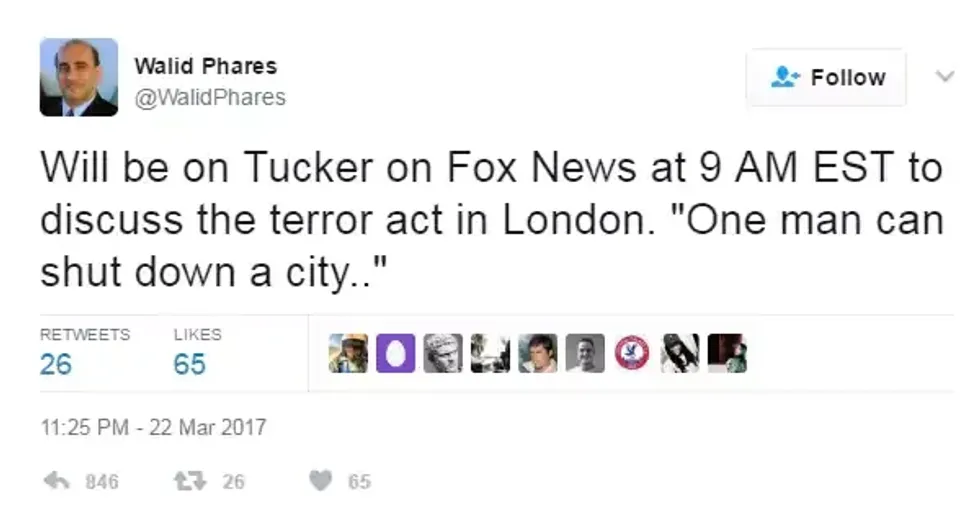Open the 11:25 PM - 22 Mar 2017 timestamp
Screen dimensions: 980x521
pyautogui.click(x=153, y=428)
